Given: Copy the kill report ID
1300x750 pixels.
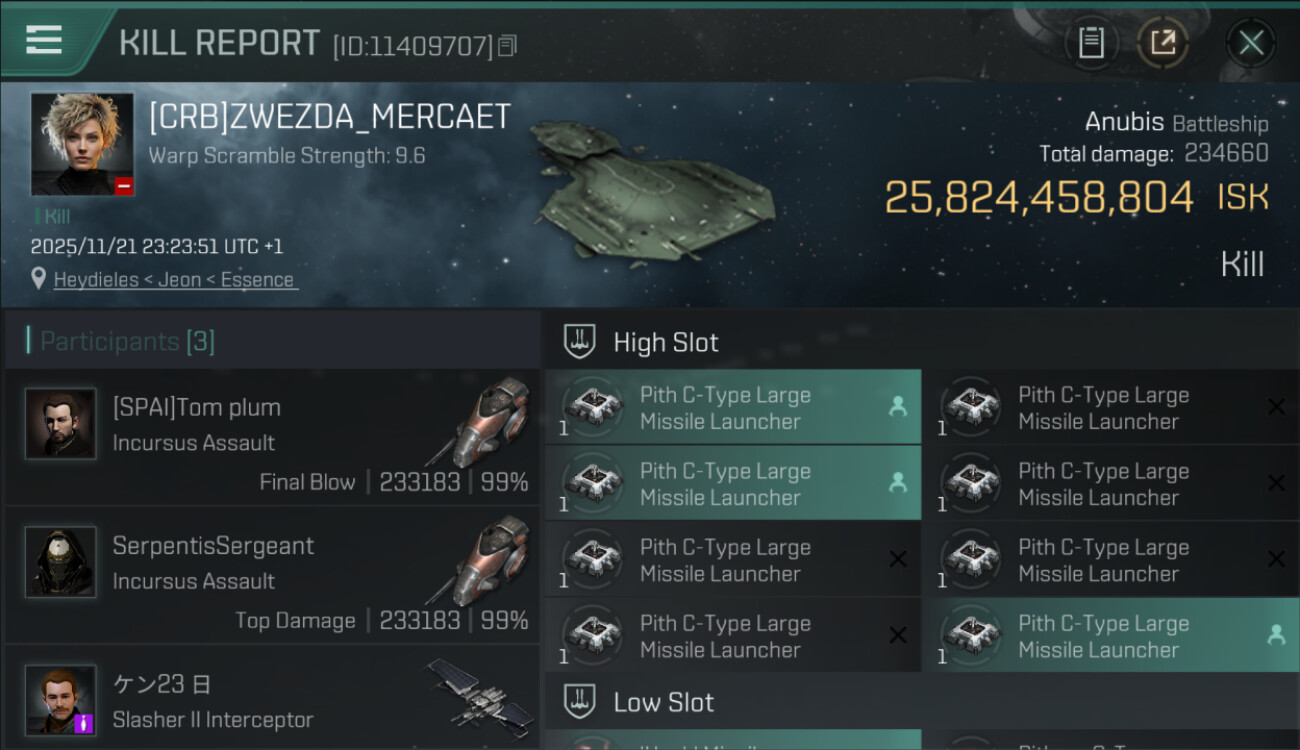Looking at the screenshot, I should [x=508, y=45].
